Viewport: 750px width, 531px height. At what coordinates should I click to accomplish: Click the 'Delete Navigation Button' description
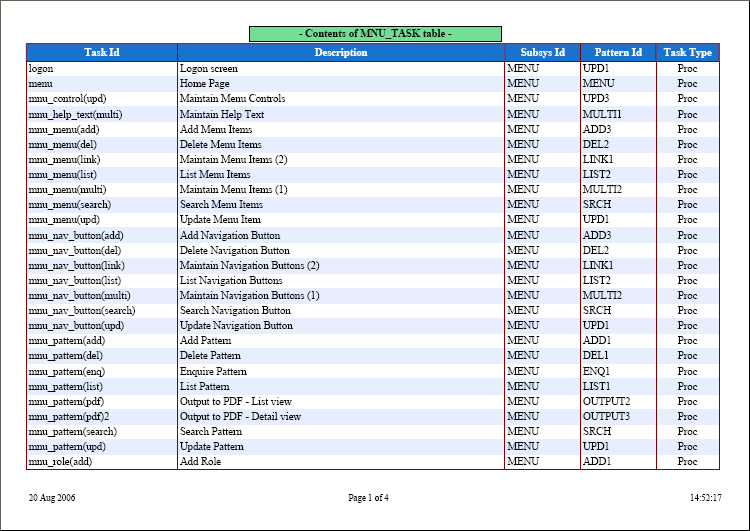pos(234,250)
